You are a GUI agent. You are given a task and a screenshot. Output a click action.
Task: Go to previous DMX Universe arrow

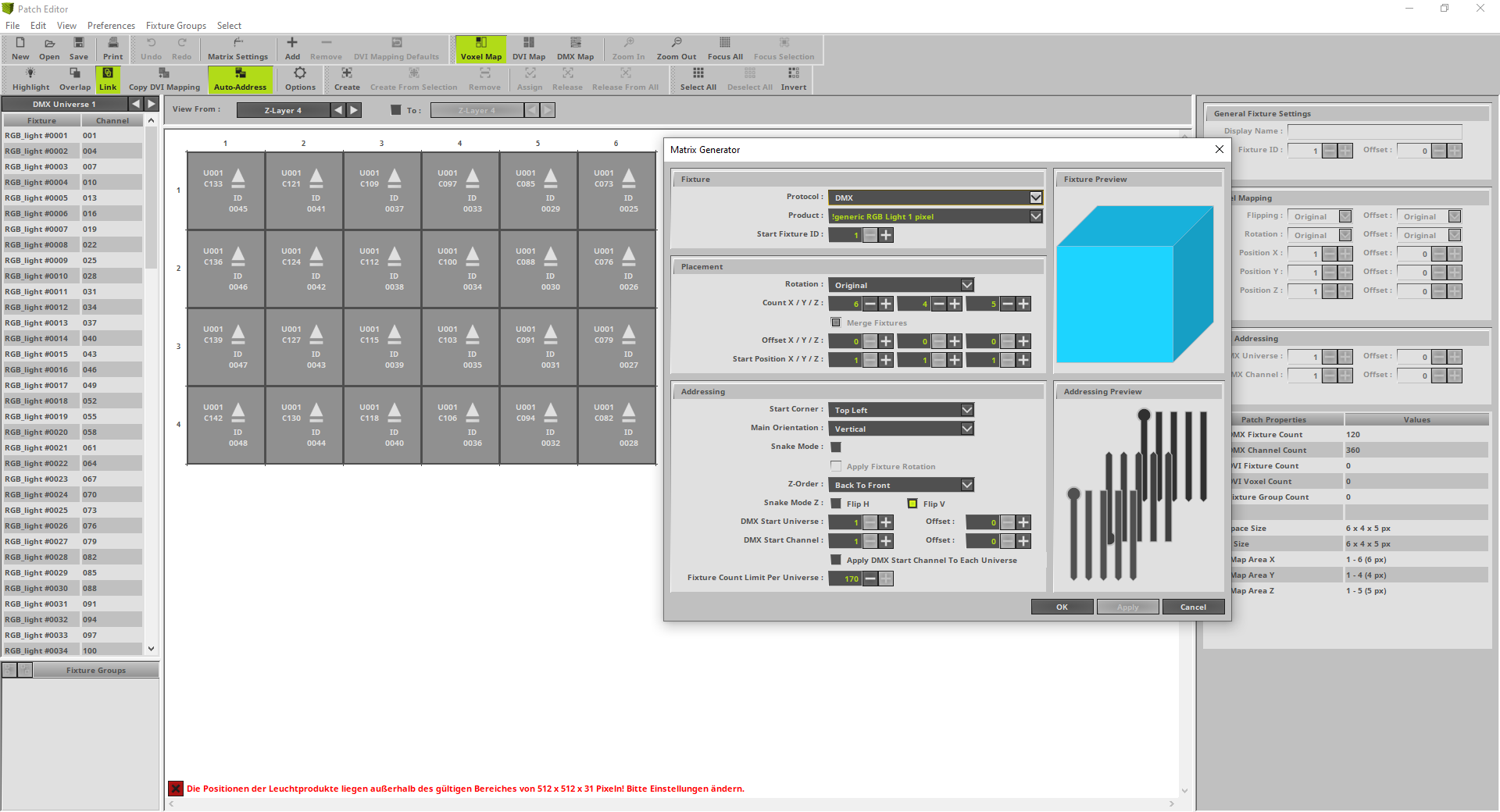136,104
